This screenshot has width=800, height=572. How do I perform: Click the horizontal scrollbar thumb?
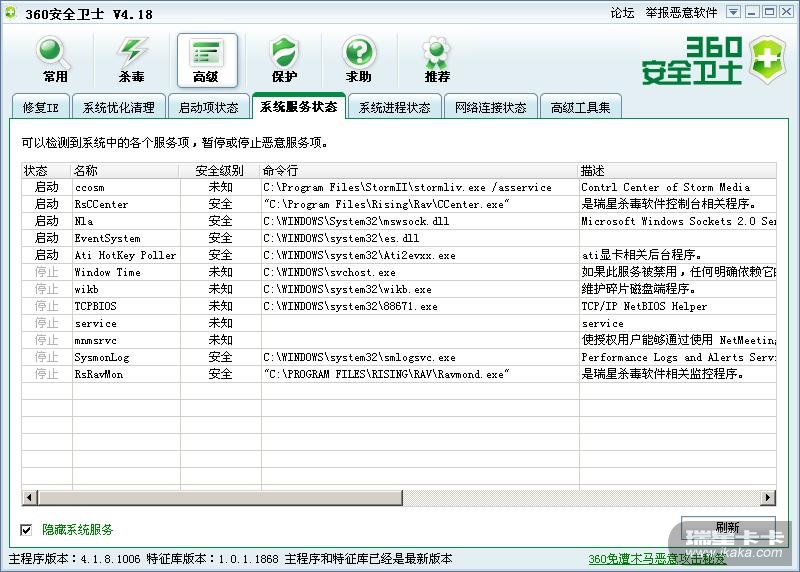[x=220, y=497]
